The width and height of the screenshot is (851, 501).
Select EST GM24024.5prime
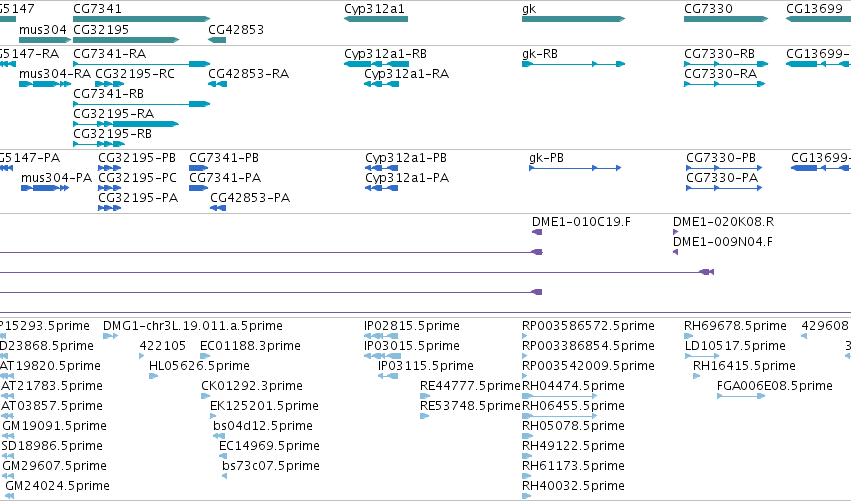tap(10, 496)
